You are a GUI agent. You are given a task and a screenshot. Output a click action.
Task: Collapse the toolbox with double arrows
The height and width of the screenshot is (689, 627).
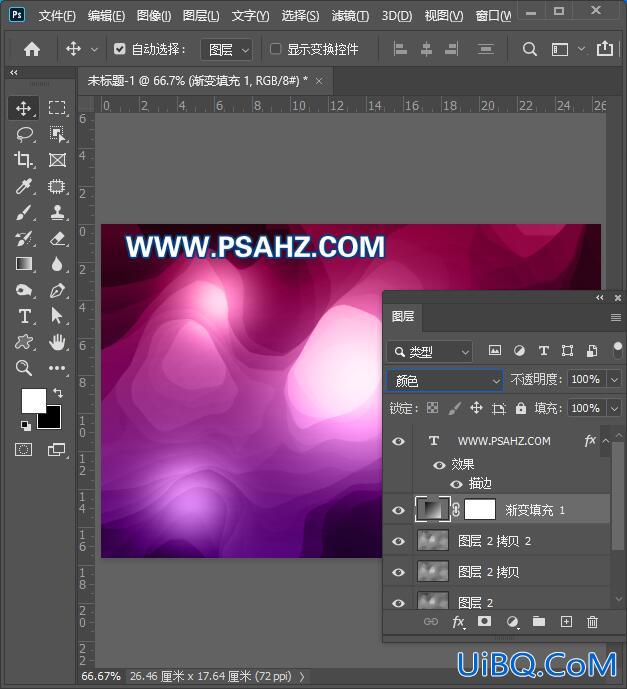pyautogui.click(x=14, y=73)
